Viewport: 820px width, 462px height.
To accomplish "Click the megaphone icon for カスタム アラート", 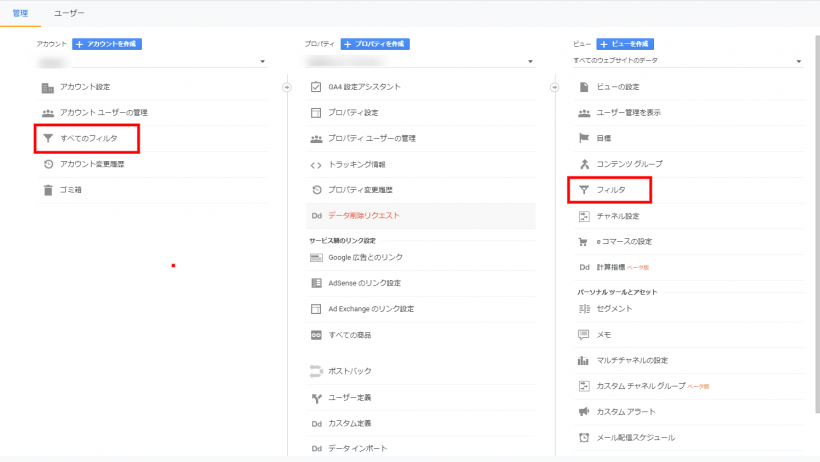I will (x=584, y=411).
